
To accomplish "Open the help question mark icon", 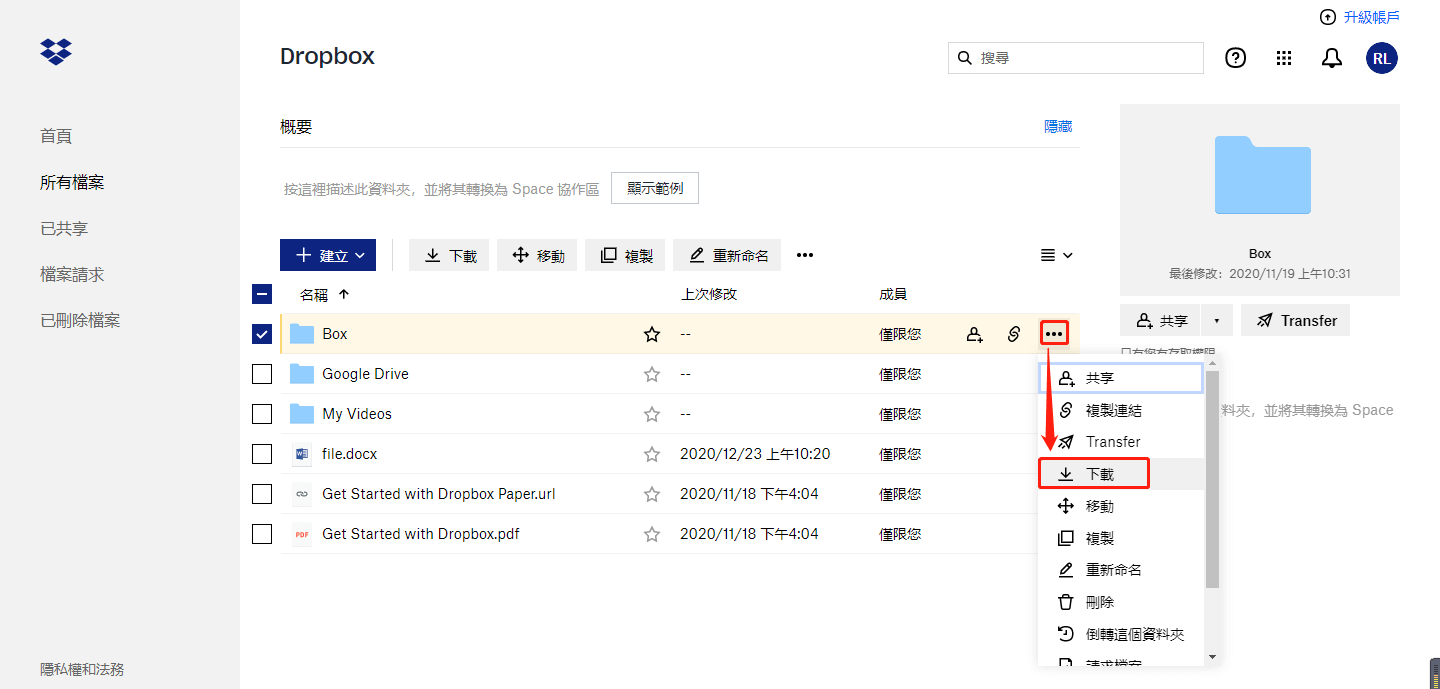I will [1236, 58].
